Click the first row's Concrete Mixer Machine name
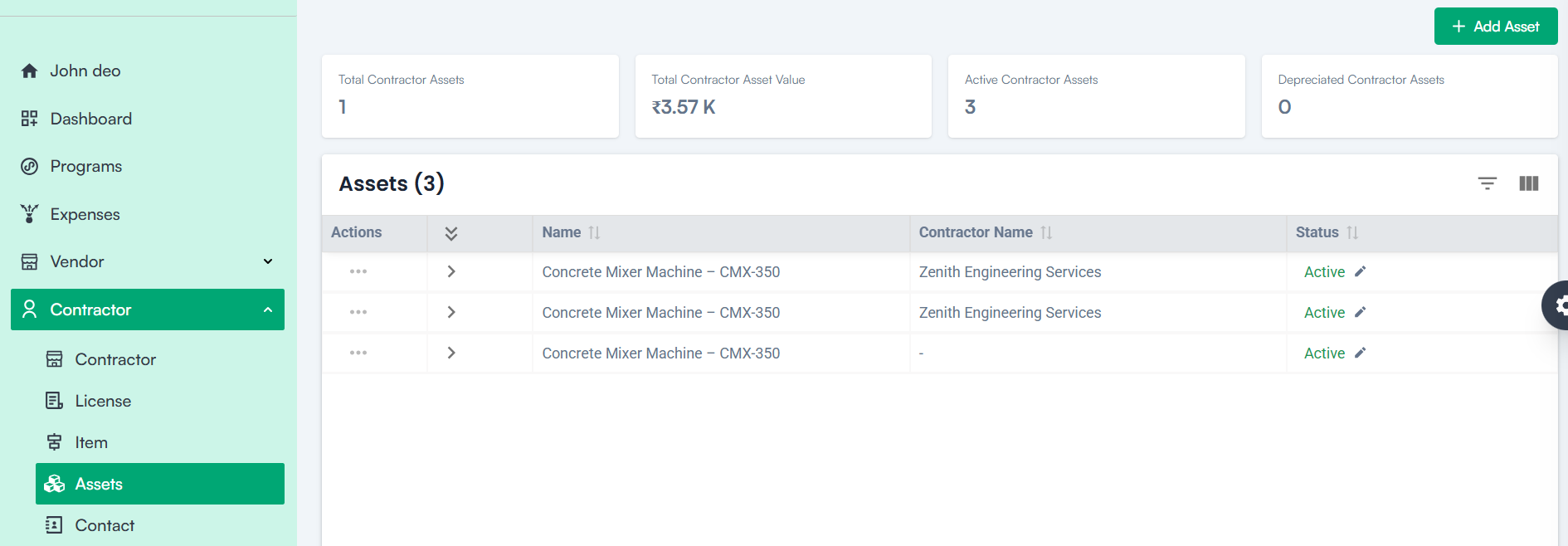The height and width of the screenshot is (546, 1568). click(x=661, y=272)
